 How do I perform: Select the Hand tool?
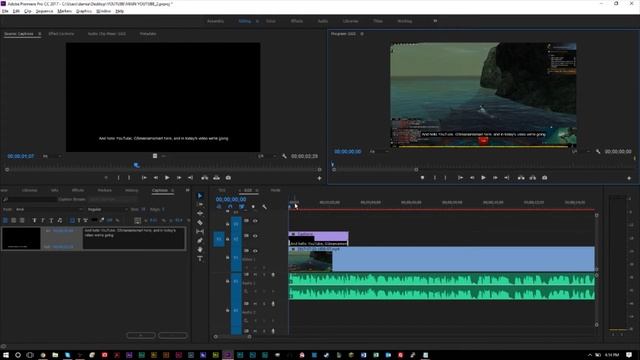coord(200,249)
